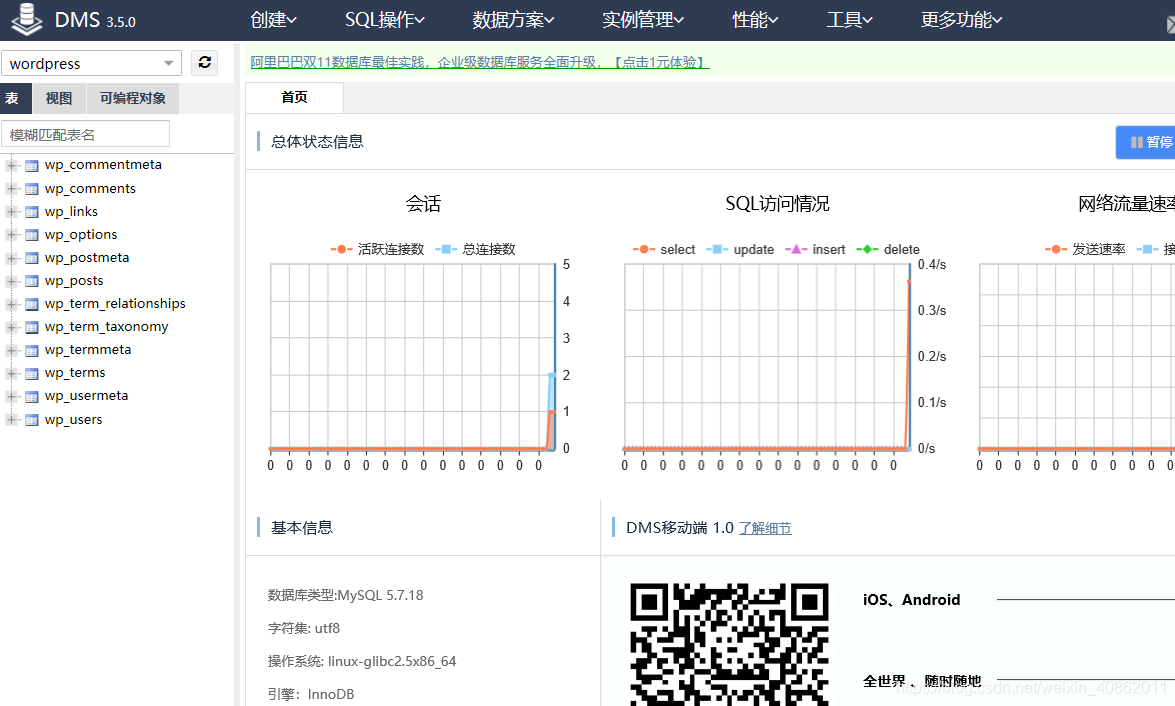The image size is (1175, 706).
Task: Expand the wp_options tree node
Action: click(x=11, y=235)
